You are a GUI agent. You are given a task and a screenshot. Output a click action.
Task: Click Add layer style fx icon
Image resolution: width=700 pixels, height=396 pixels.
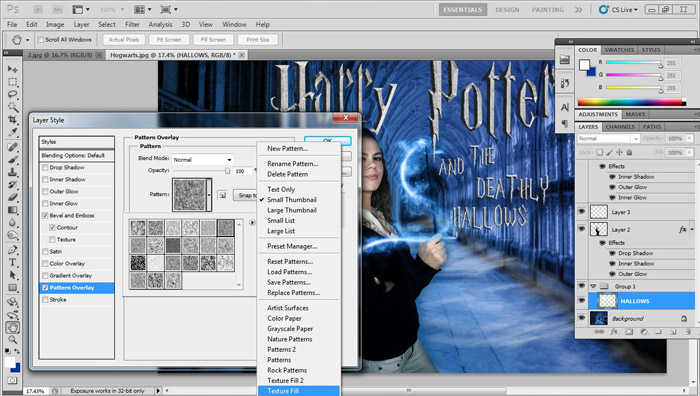point(614,332)
